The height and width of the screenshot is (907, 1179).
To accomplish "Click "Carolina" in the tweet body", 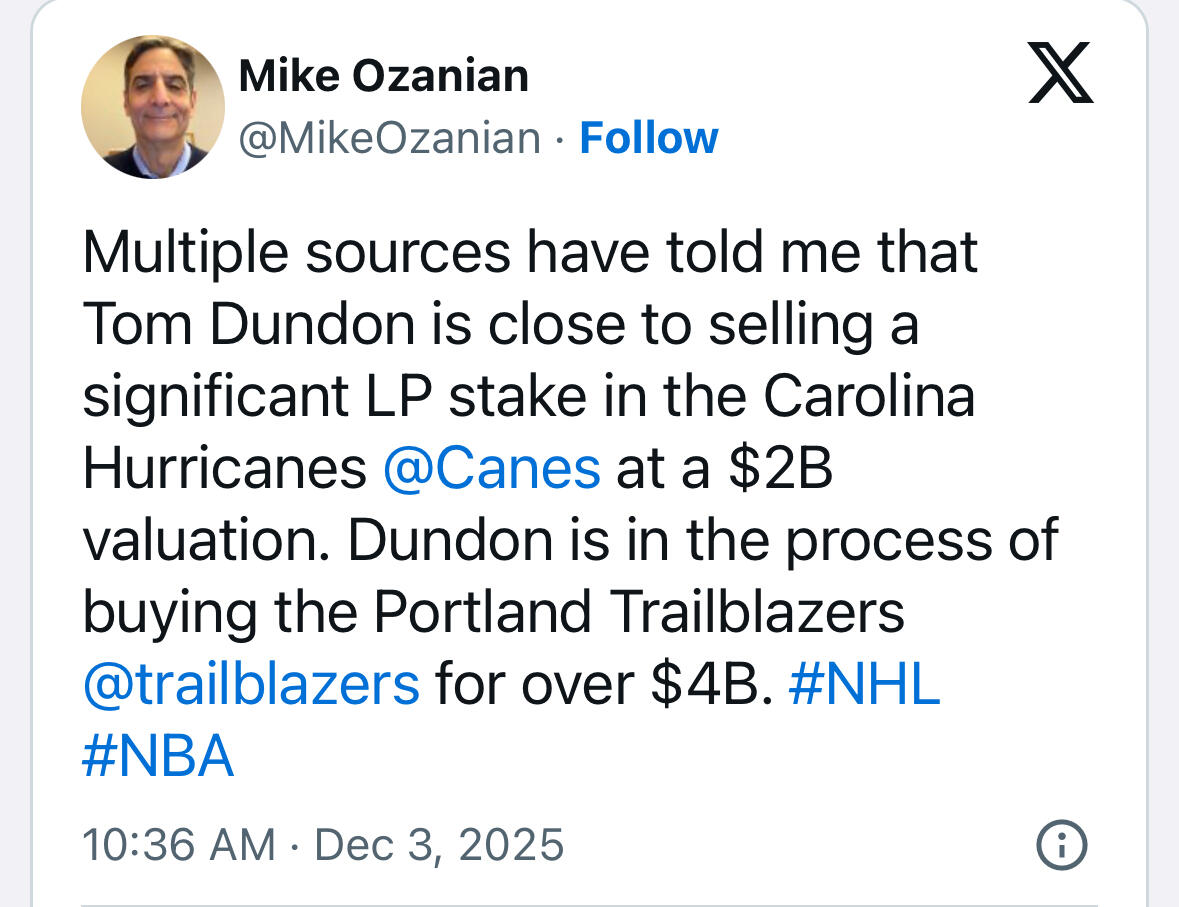I will coord(869,397).
